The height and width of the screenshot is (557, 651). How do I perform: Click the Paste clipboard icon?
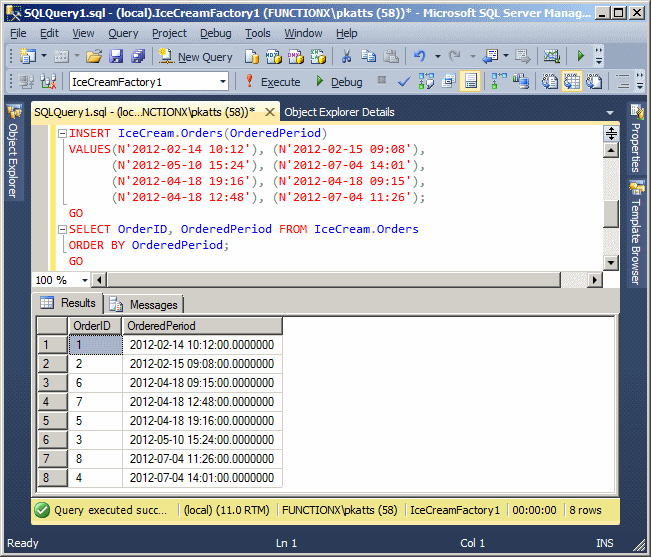(391, 56)
